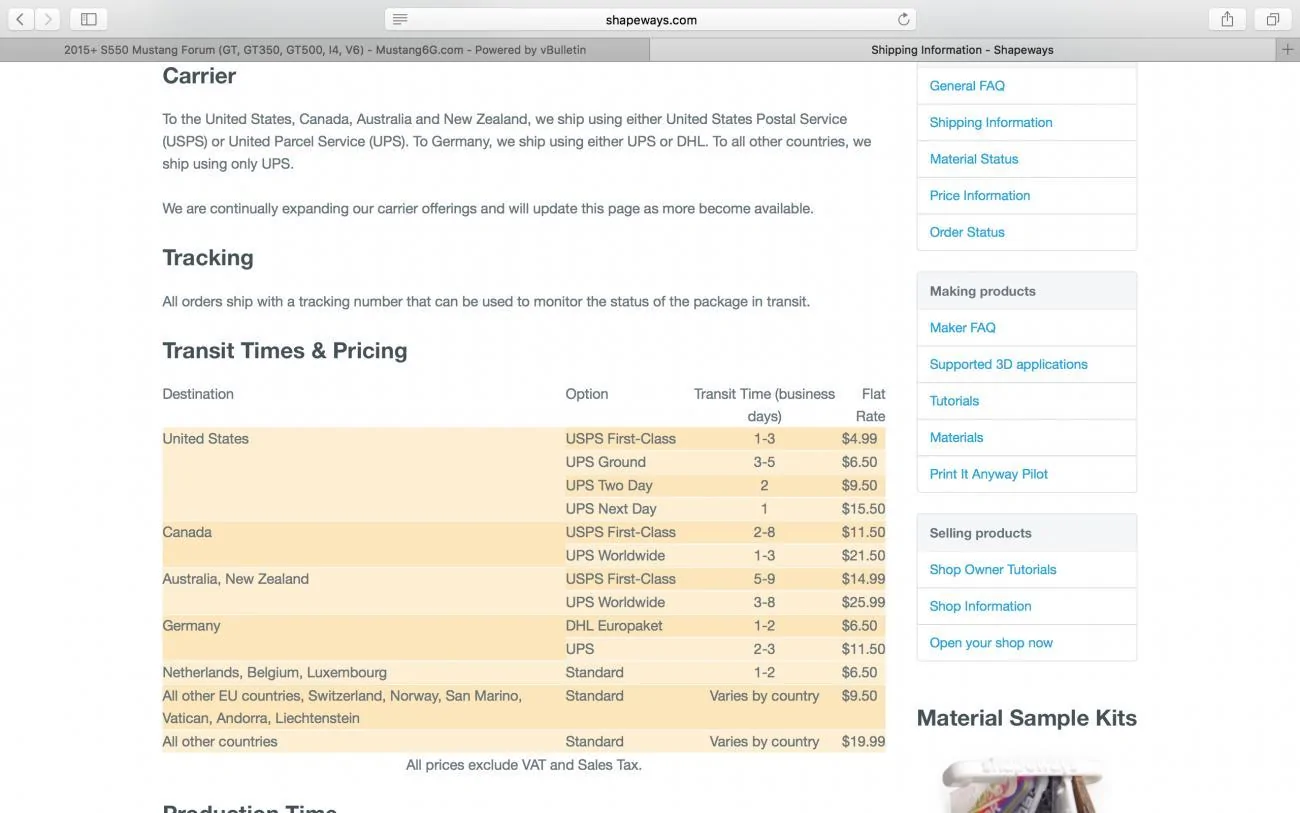Go forward with Safari forward arrow
Viewport: 1300px width, 813px height.
coord(47,19)
